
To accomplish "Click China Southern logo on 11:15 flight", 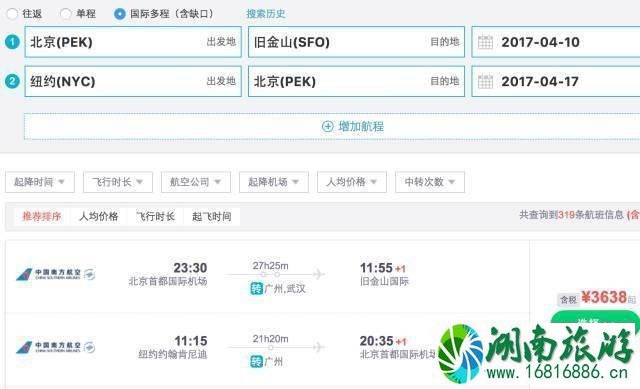I will point(56,347).
